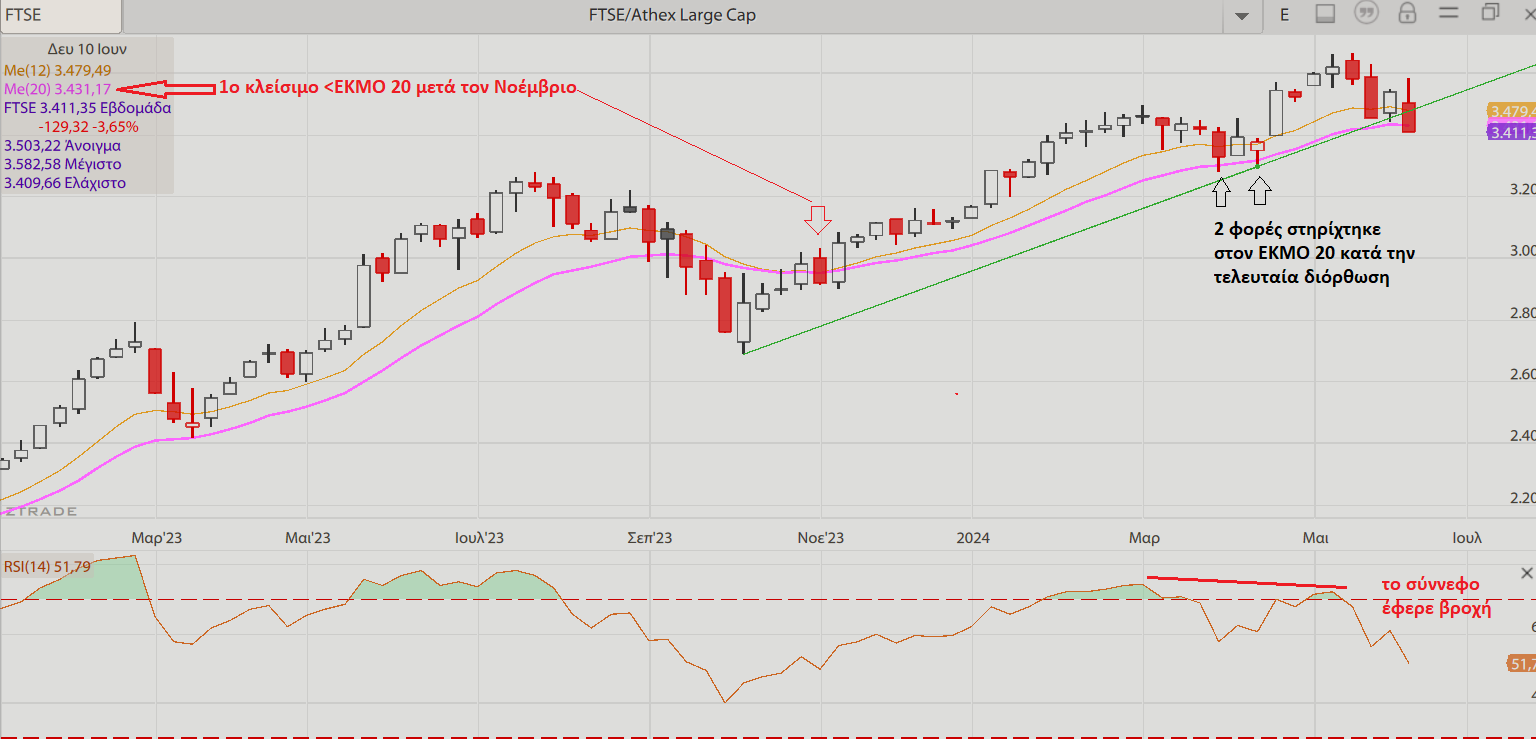Click the FTSE symbol input field
This screenshot has width=1536, height=739.
click(61, 15)
